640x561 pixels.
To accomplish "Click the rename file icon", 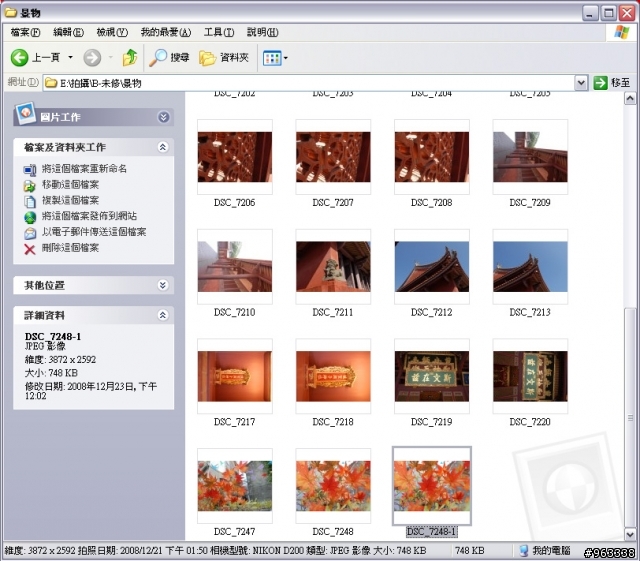I will point(30,169).
